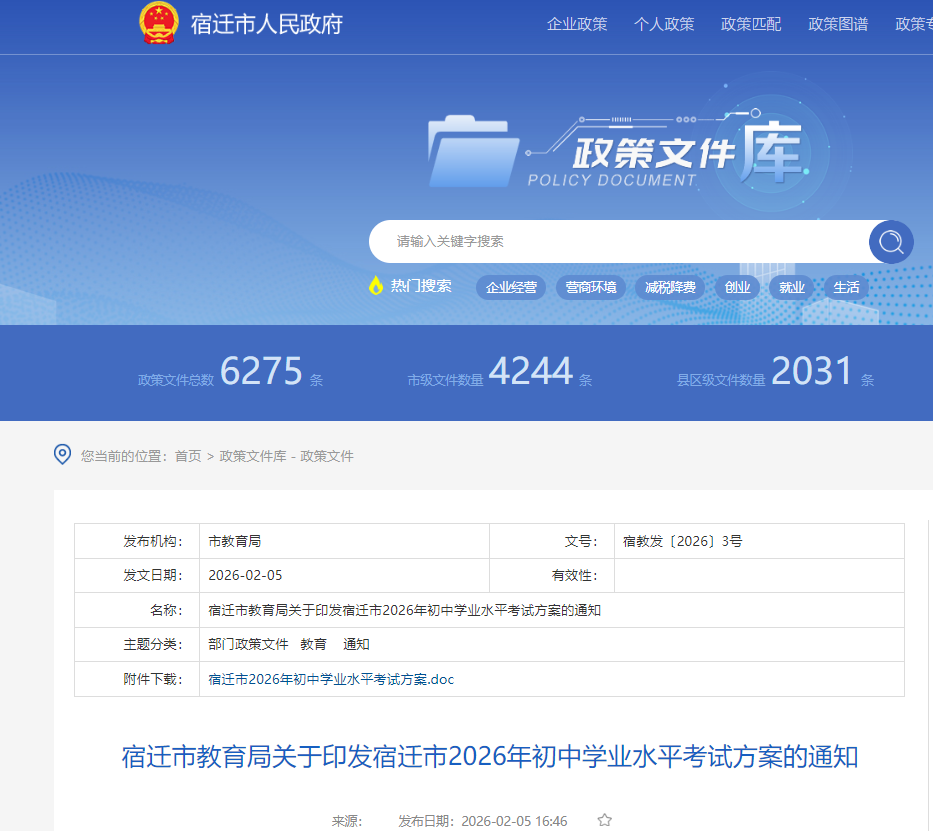The width and height of the screenshot is (933, 831).
Task: Click the magnifier search button
Action: pos(890,242)
